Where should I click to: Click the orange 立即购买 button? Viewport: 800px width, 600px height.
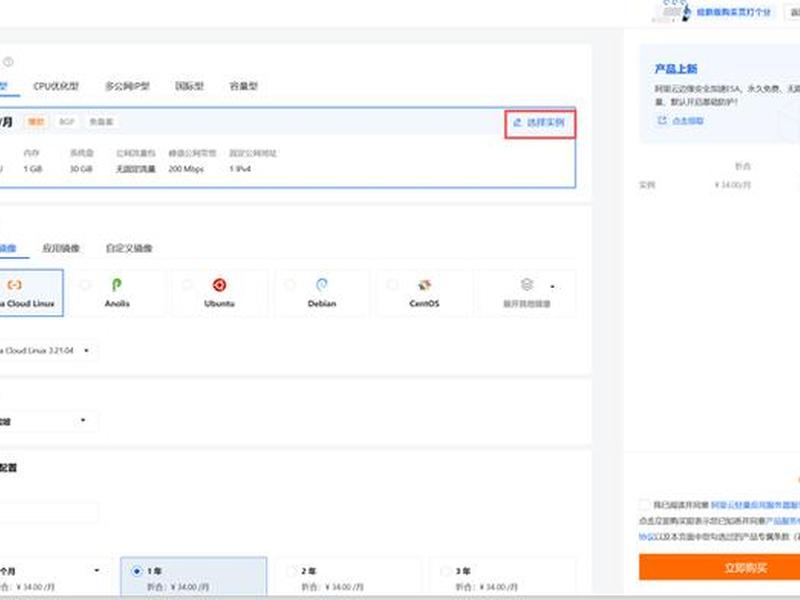(719, 567)
